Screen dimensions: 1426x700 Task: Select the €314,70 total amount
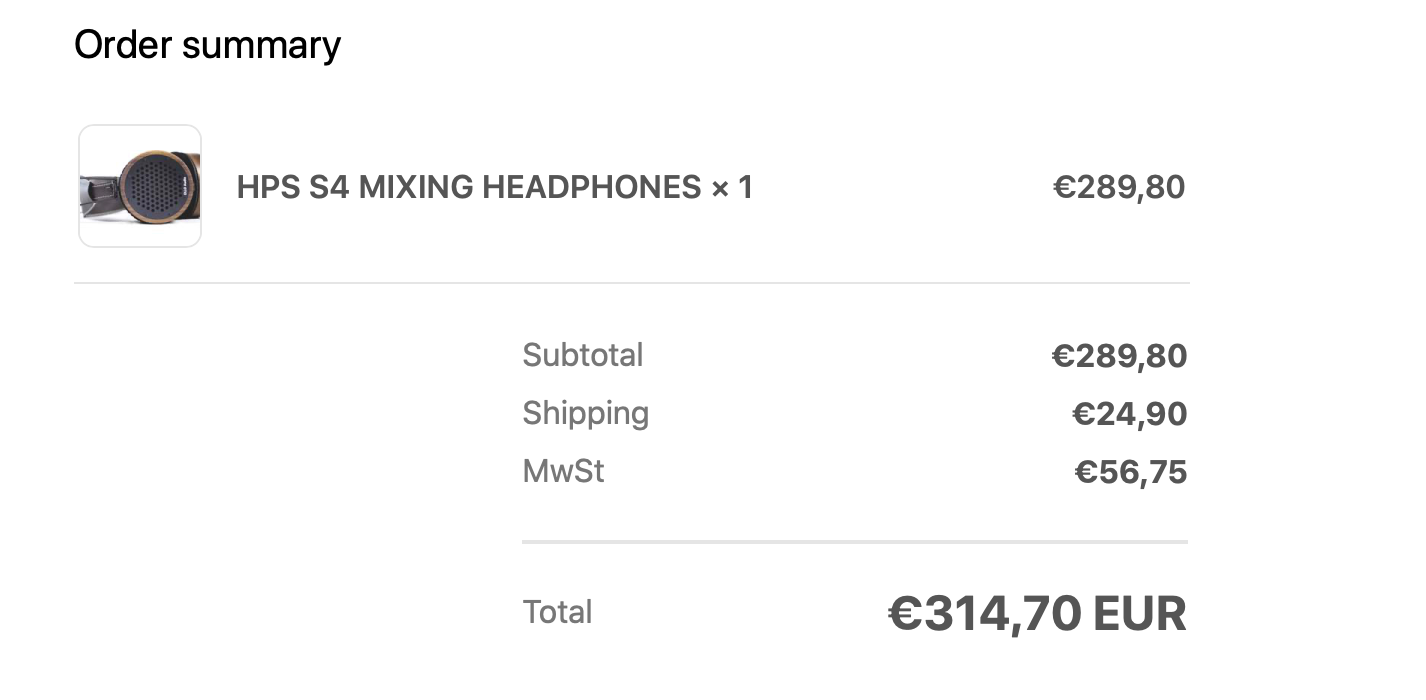click(x=984, y=613)
